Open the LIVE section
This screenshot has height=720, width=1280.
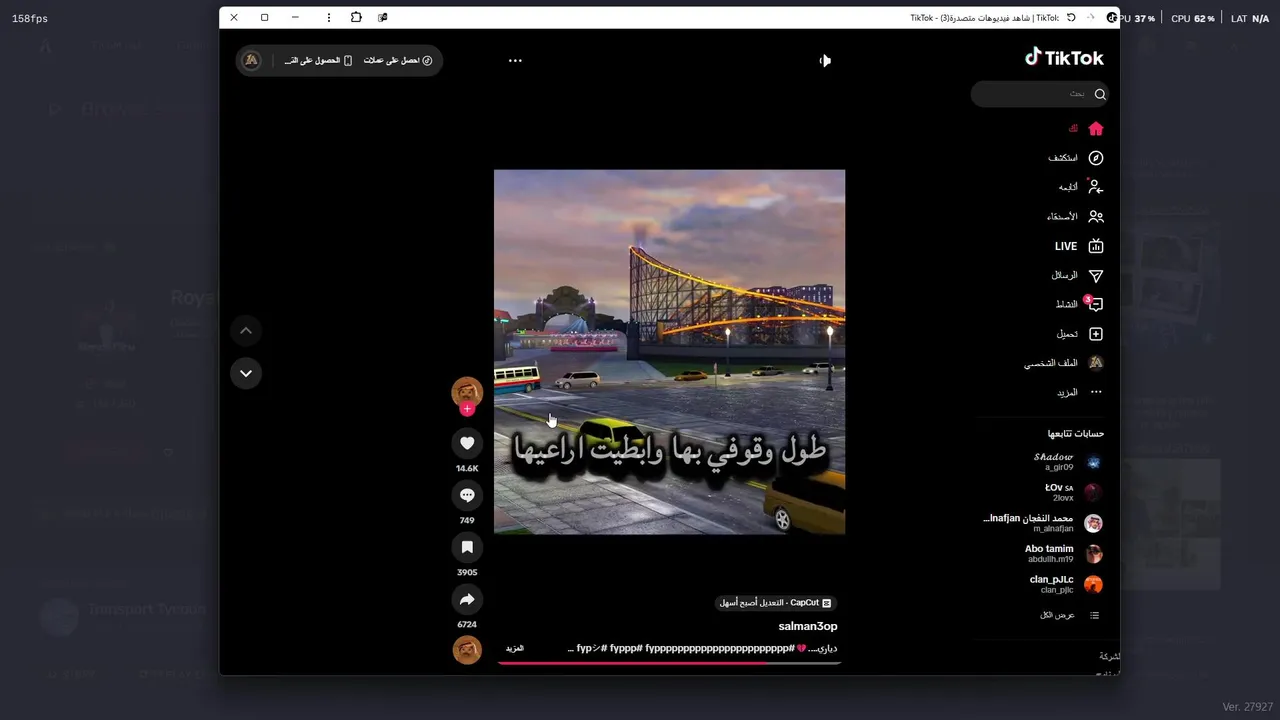point(1078,246)
